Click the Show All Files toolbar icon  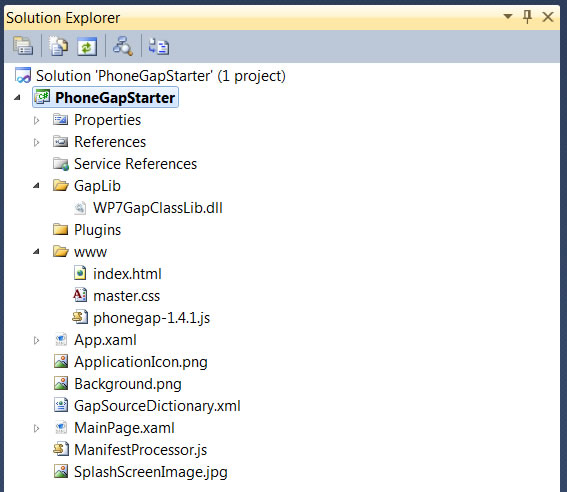tap(58, 46)
